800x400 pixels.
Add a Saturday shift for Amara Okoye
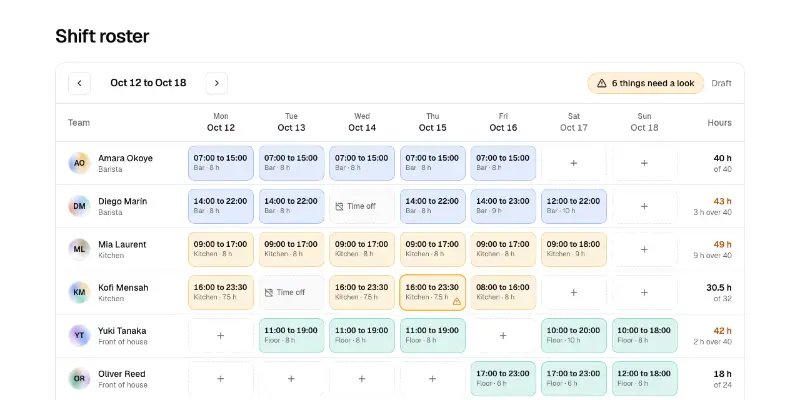(573, 163)
